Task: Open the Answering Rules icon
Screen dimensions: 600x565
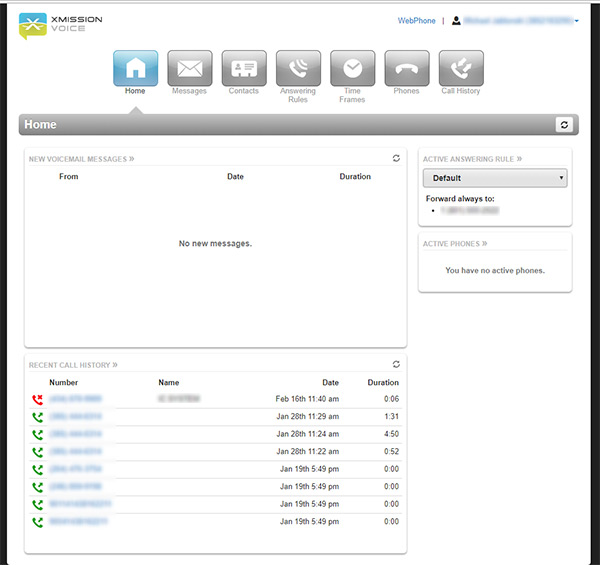Action: click(298, 68)
